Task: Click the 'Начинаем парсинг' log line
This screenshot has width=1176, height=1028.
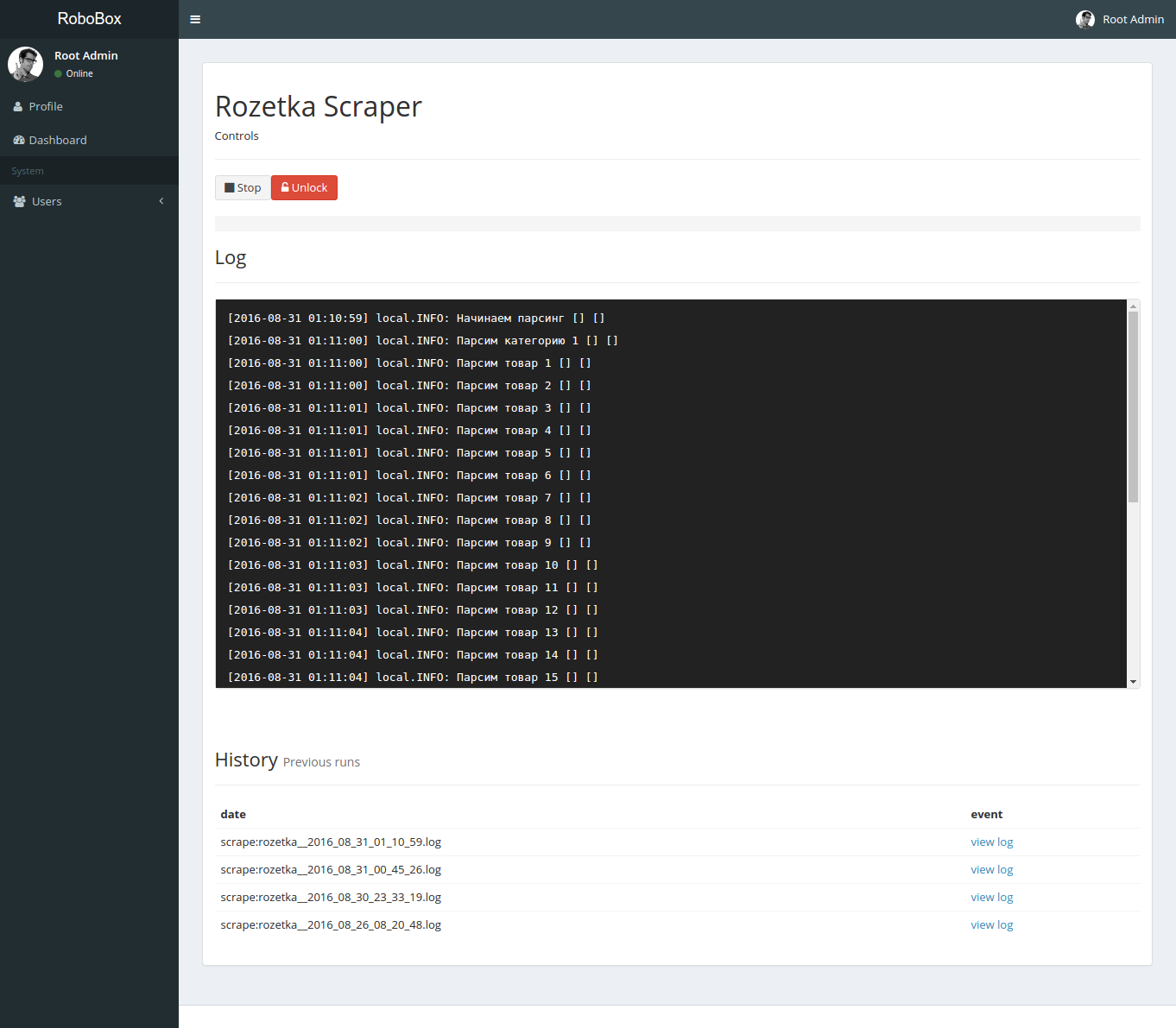Action: (416, 318)
